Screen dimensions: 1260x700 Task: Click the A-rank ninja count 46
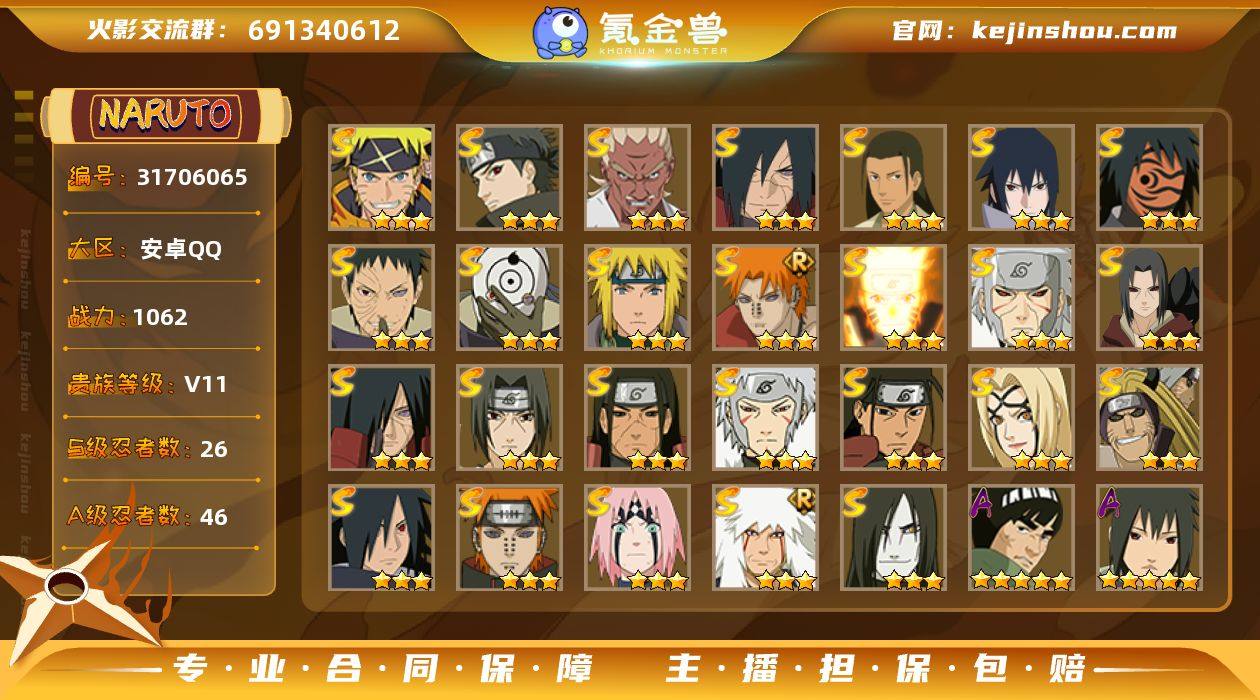coord(214,517)
